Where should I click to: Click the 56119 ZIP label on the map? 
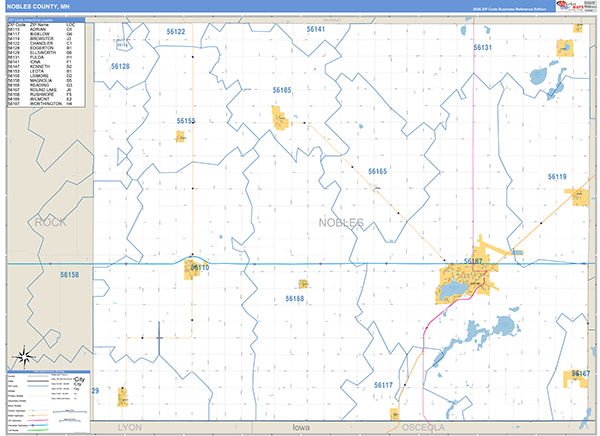[x=557, y=177]
